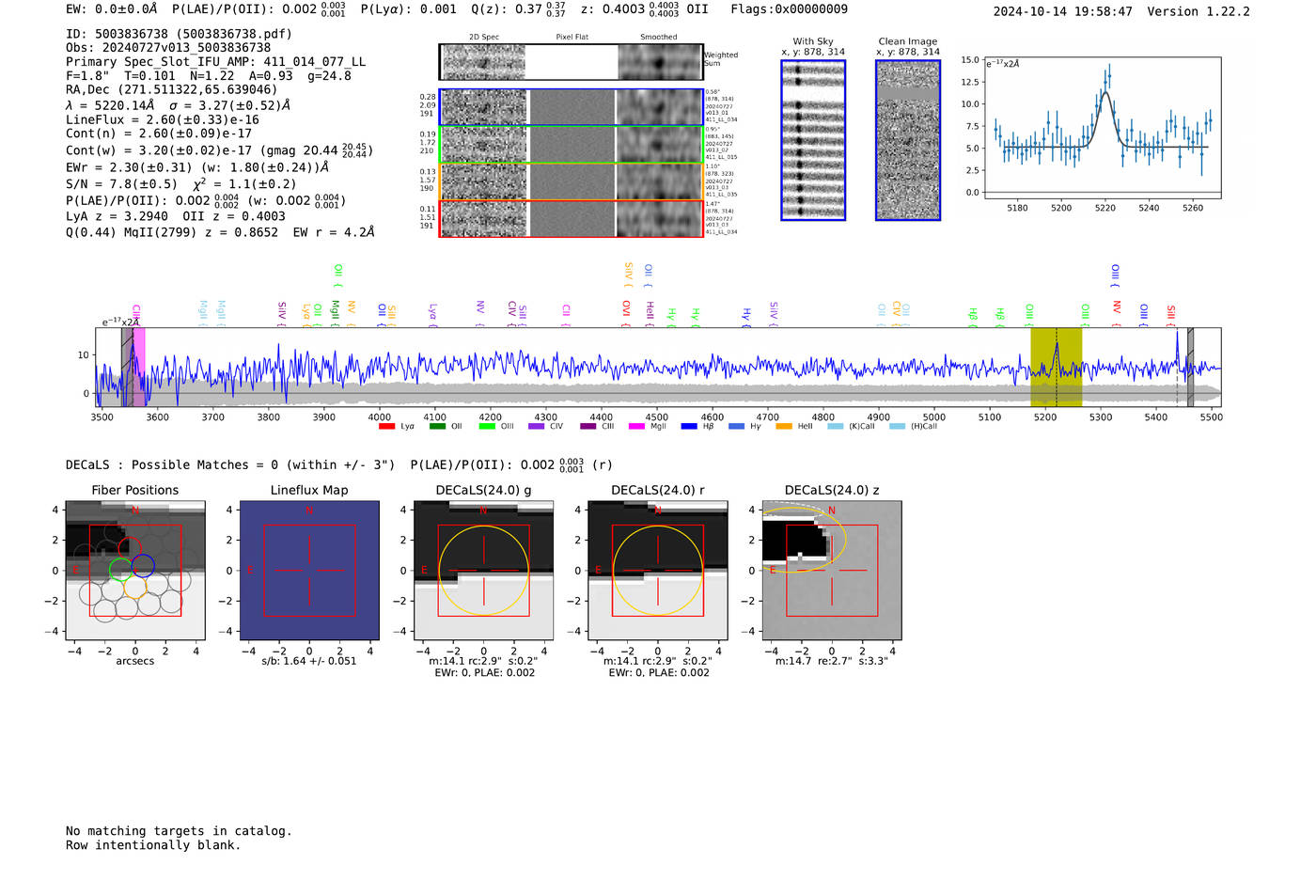Select the orange-outlined 2D spectrum fiber row
This screenshot has height=896, width=1316.
click(x=571, y=181)
